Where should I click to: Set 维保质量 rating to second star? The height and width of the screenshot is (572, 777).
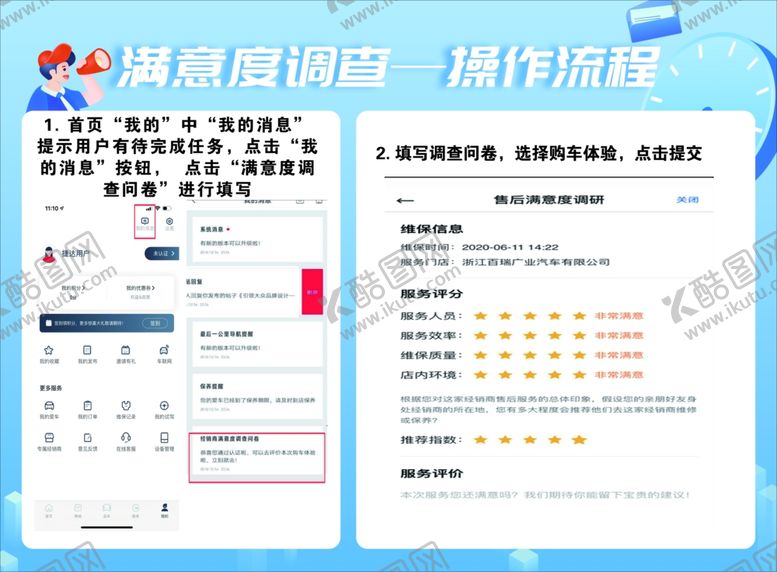tap(505, 355)
